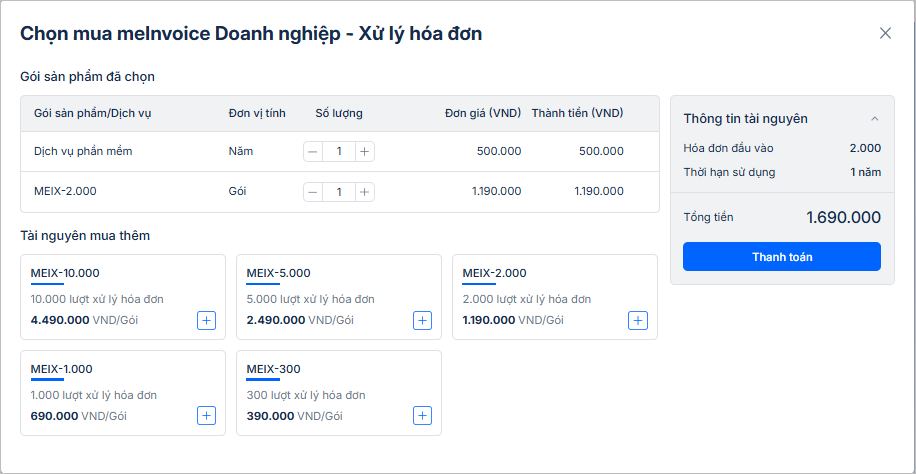The width and height of the screenshot is (916, 474).
Task: Close the purchase dialog
Action: pyautogui.click(x=886, y=33)
